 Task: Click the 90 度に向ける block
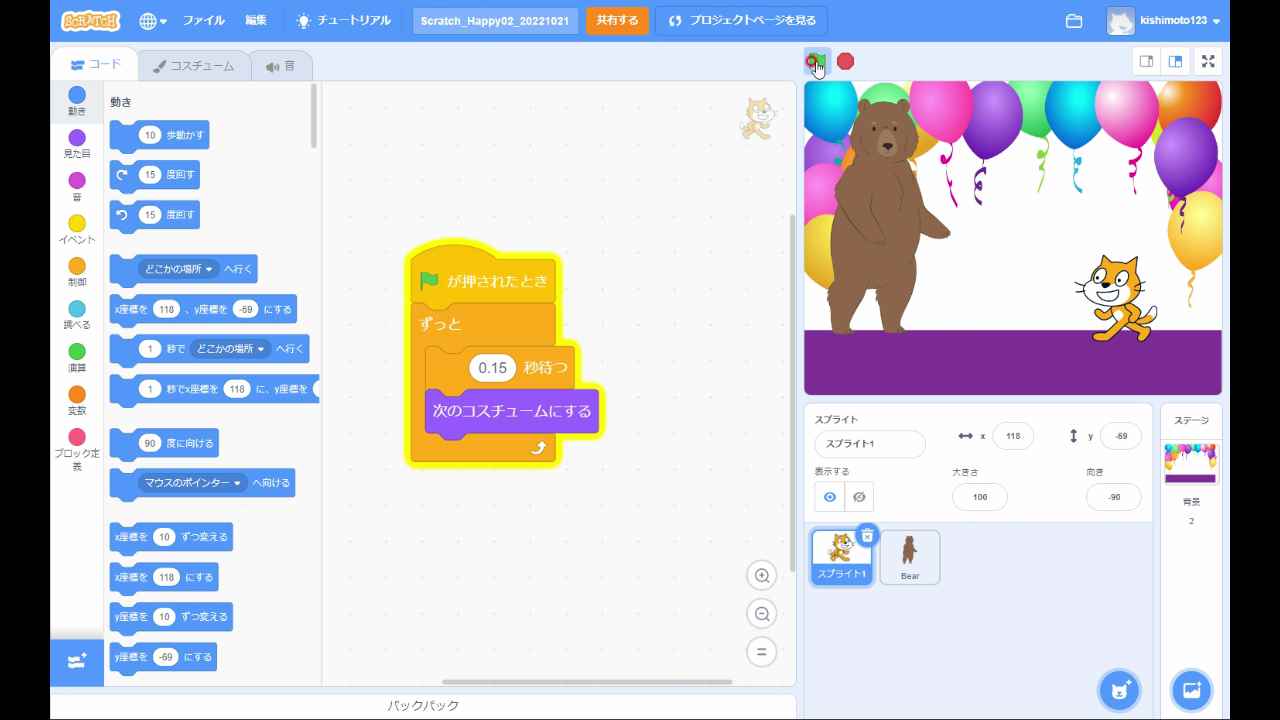(x=163, y=443)
